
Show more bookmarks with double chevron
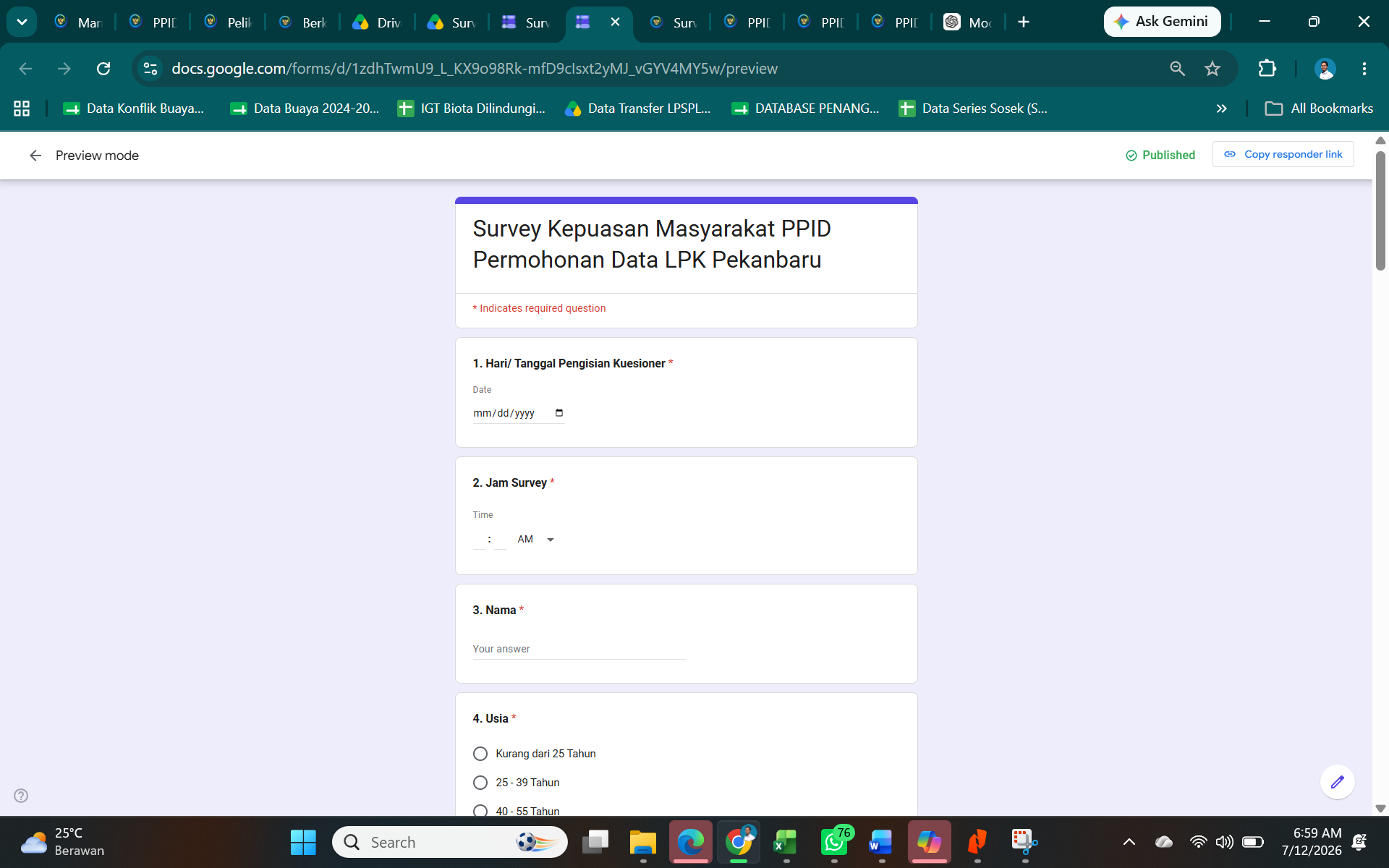coord(1222,109)
